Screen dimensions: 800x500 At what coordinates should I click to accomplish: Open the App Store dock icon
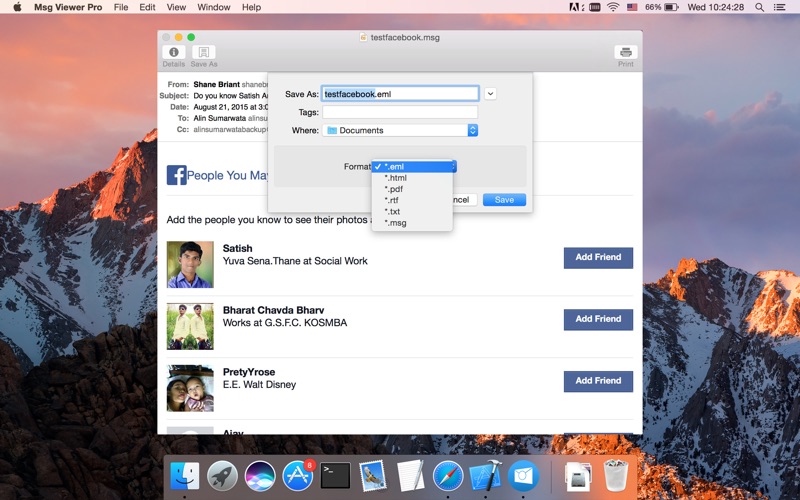pyautogui.click(x=298, y=475)
